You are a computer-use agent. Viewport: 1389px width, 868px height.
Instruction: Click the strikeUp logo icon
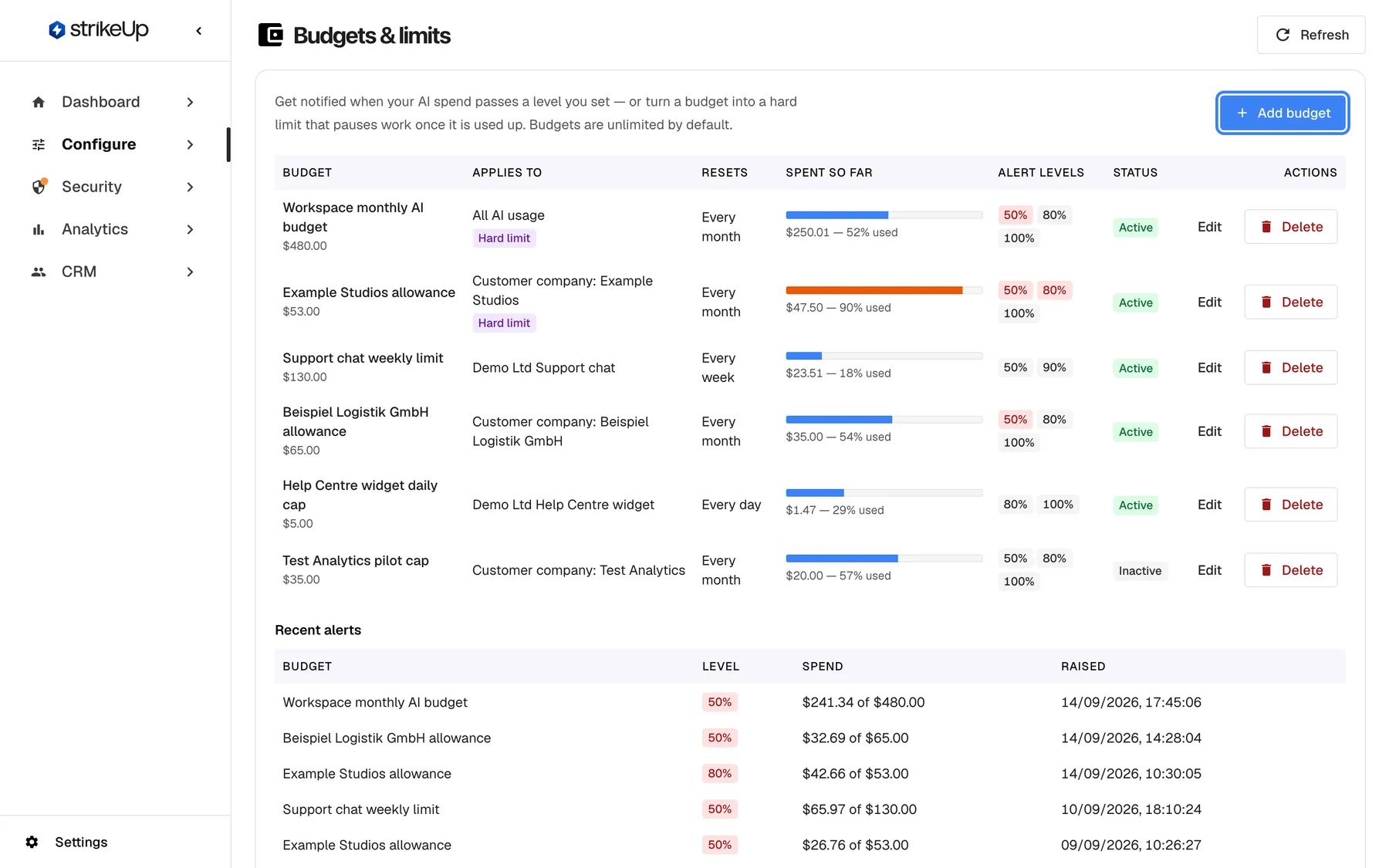point(56,30)
